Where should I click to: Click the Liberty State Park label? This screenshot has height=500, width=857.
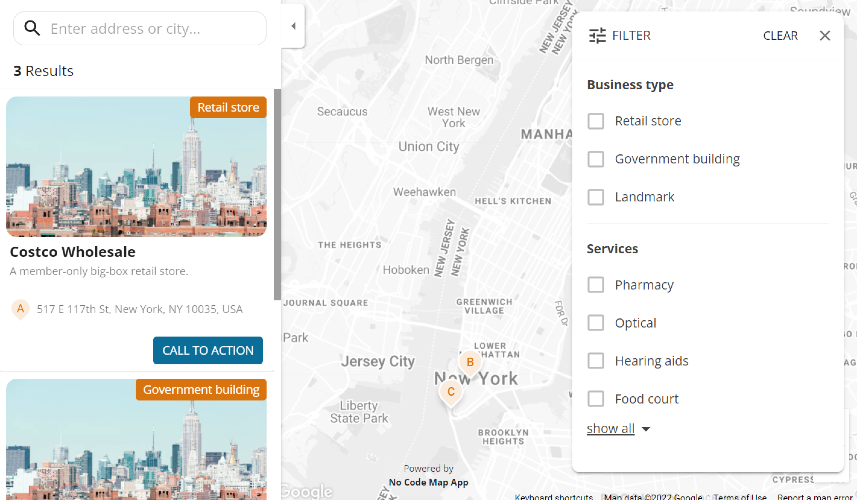pos(359,412)
